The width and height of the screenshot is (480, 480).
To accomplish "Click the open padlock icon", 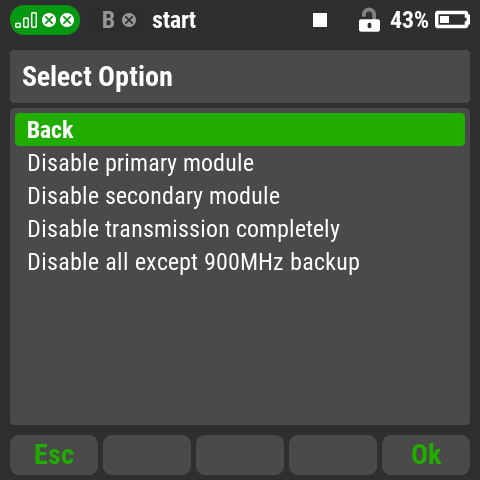I will pos(369,20).
